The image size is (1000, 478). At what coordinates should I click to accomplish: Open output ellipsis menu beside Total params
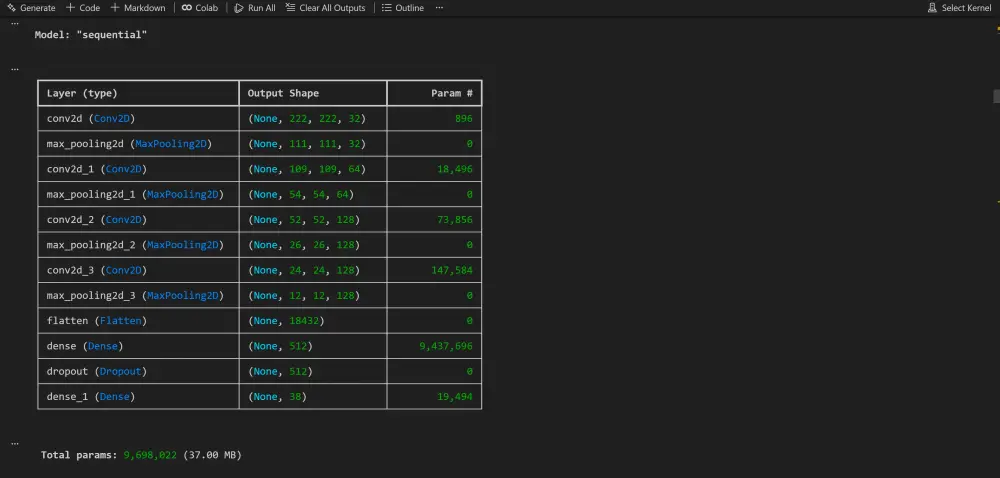15,443
